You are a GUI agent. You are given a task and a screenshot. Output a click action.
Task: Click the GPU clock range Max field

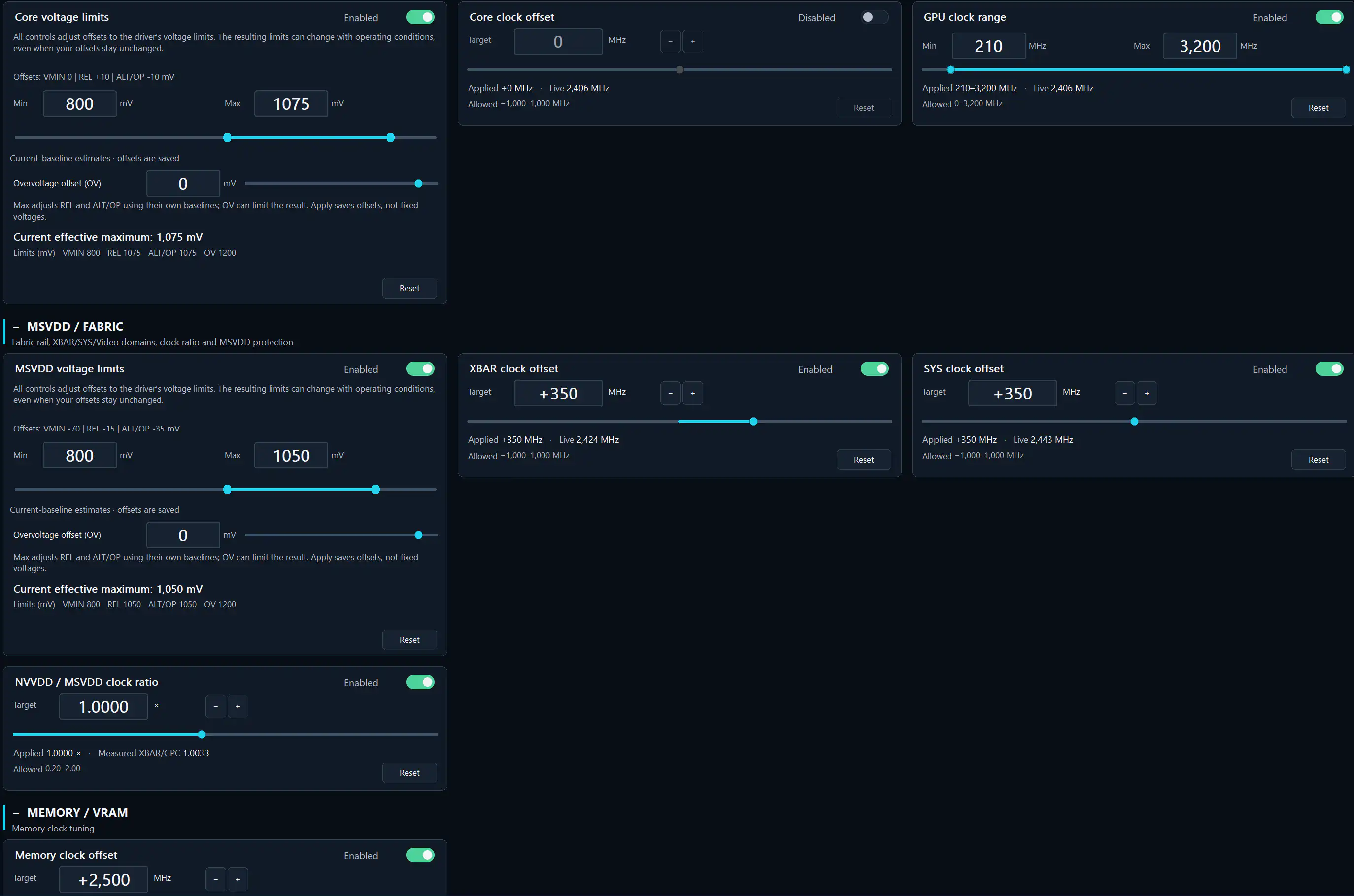coord(1200,46)
